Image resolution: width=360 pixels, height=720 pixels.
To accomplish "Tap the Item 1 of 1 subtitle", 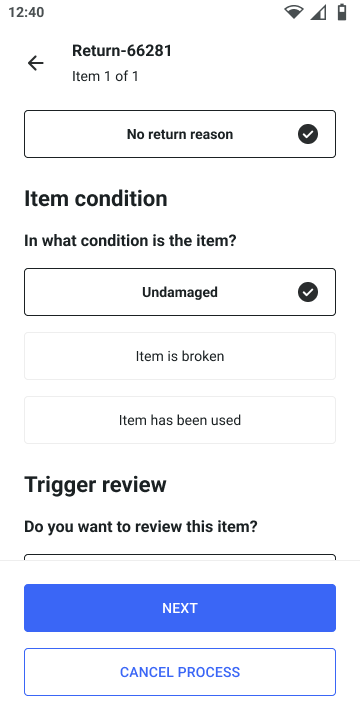I will (105, 76).
